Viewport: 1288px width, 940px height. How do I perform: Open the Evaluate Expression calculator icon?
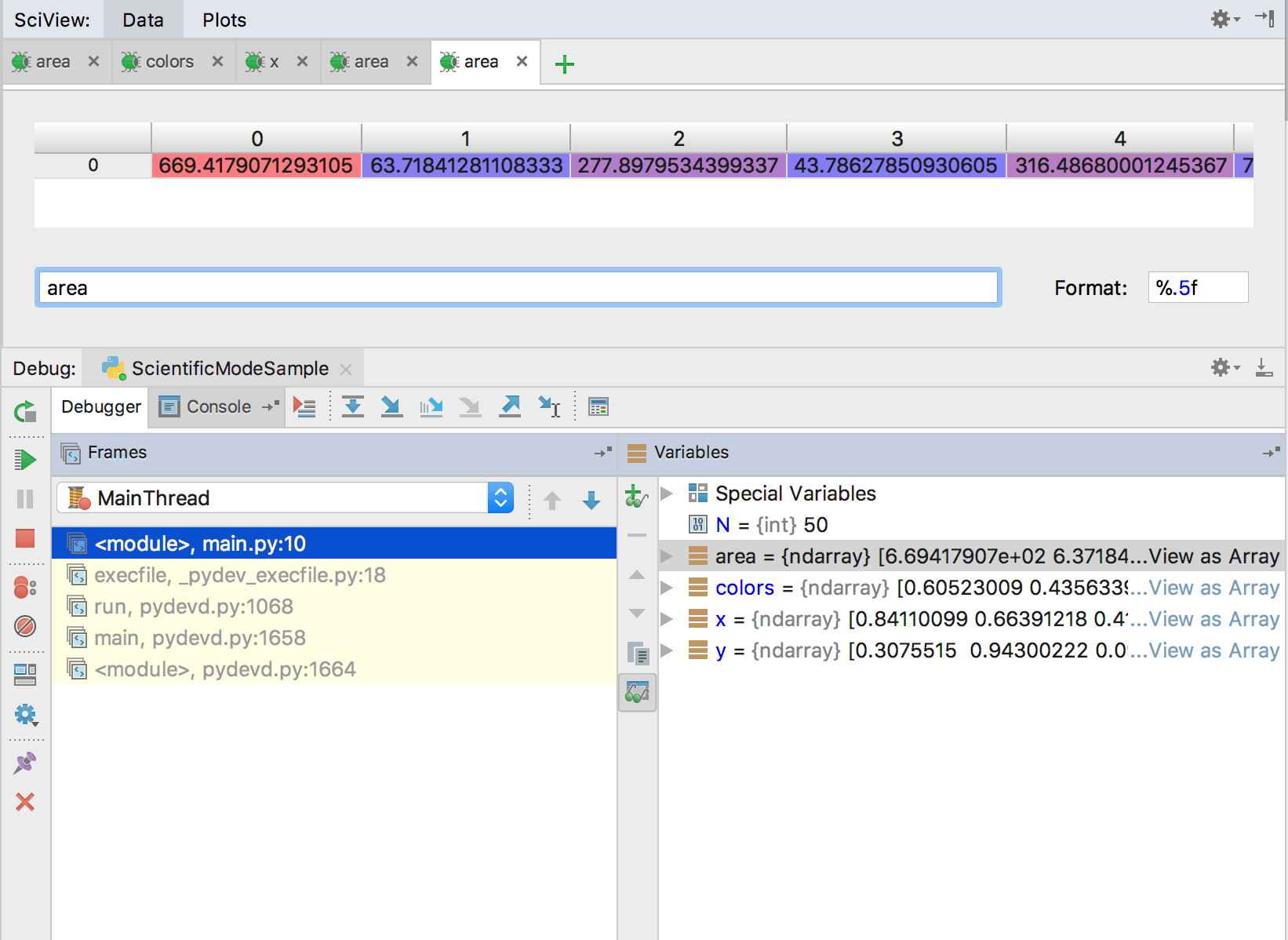tap(599, 406)
